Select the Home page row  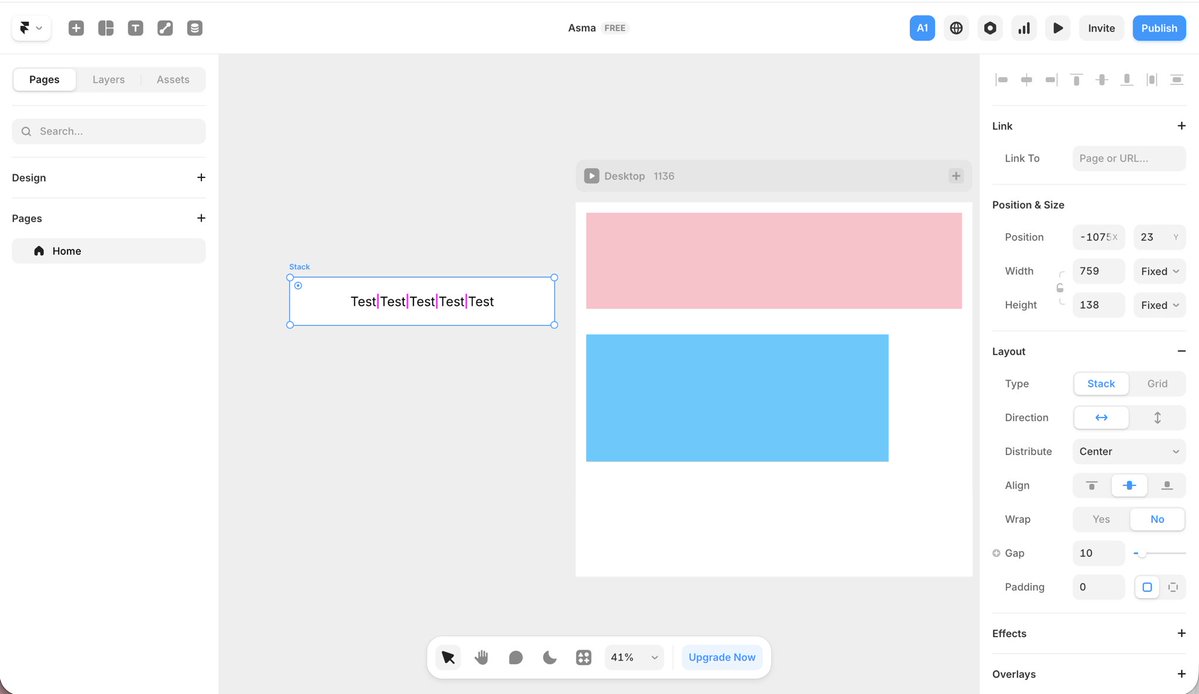pos(109,251)
